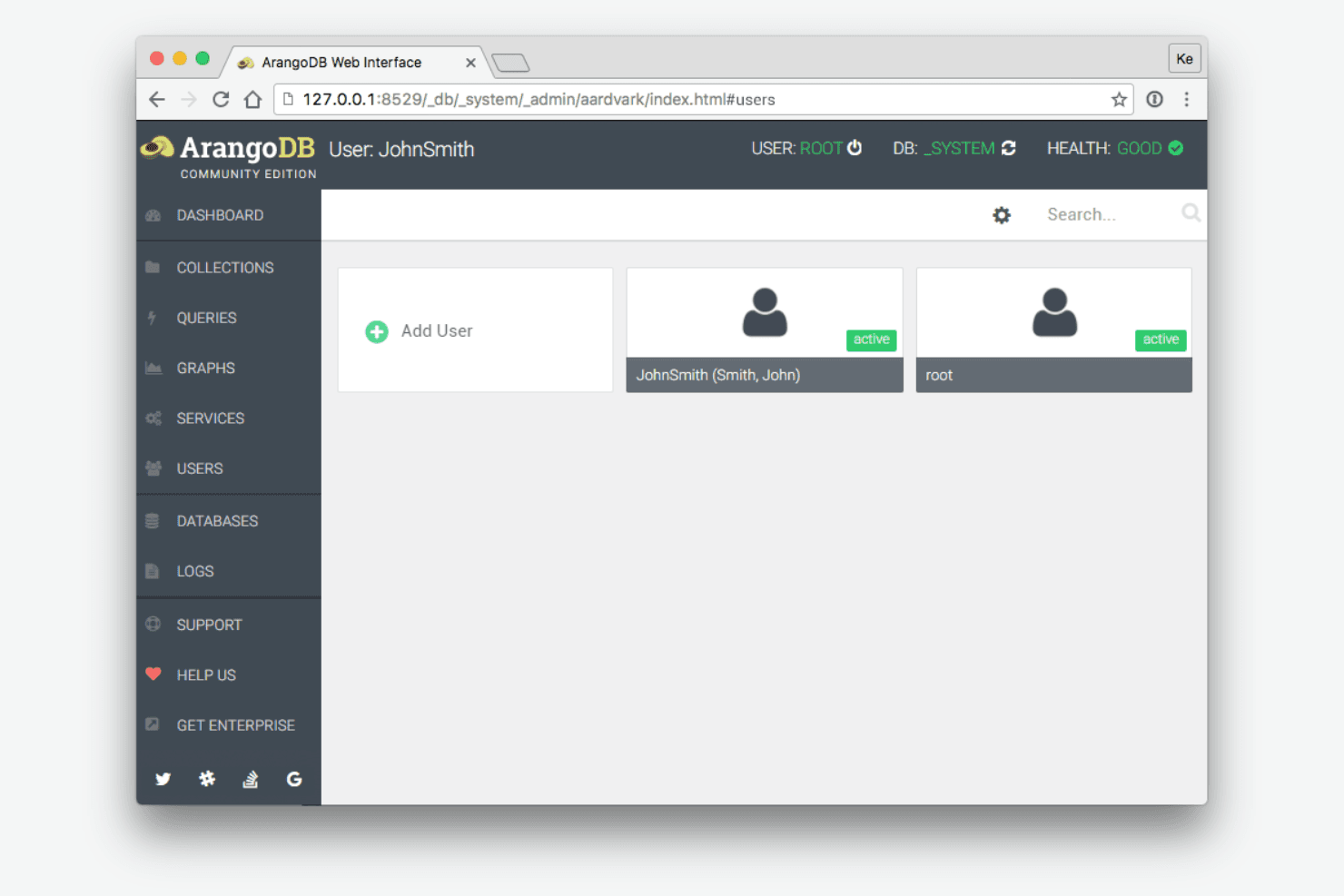Click the DB switch refresh icon
The image size is (1344, 896).
[1008, 148]
